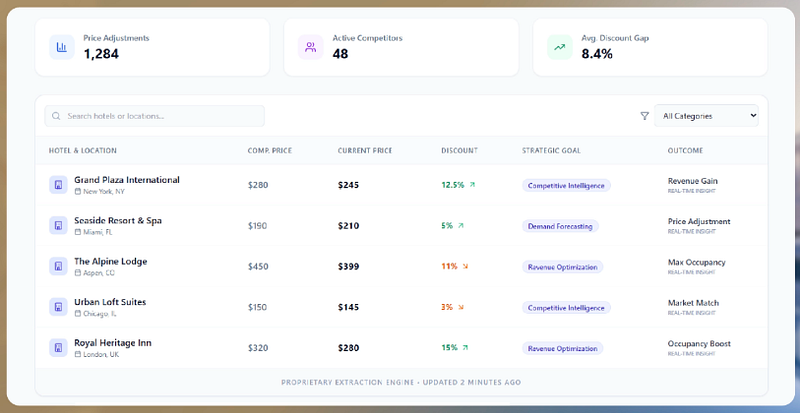Click the Grand Plaza International hotel icon
The image size is (800, 413).
[x=58, y=185]
